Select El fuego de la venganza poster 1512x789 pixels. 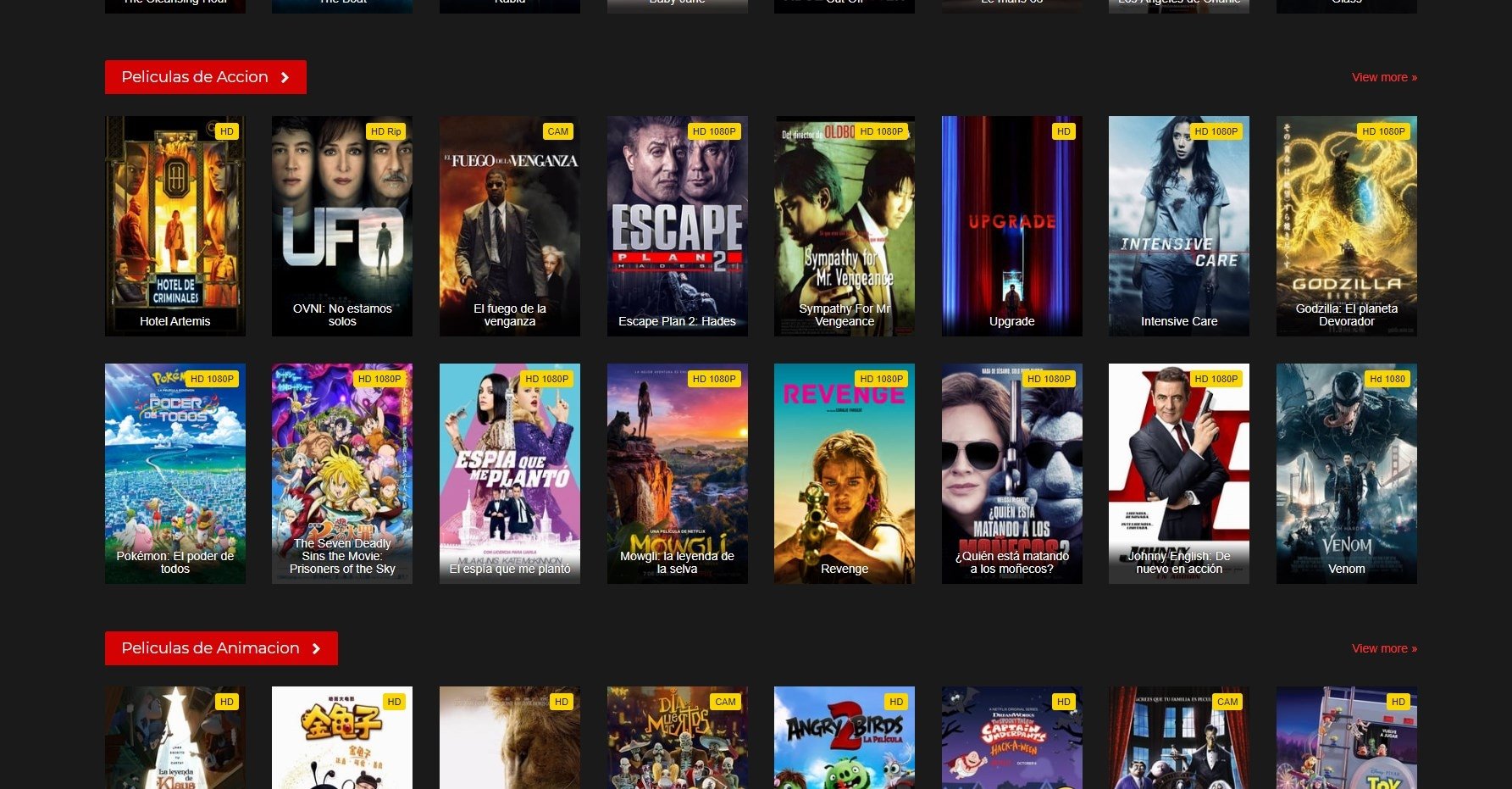point(510,226)
